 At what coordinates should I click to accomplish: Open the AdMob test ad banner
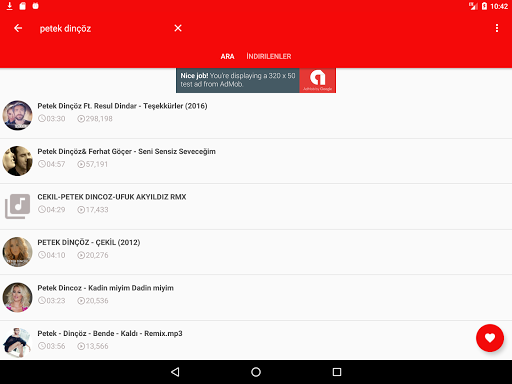(x=256, y=80)
